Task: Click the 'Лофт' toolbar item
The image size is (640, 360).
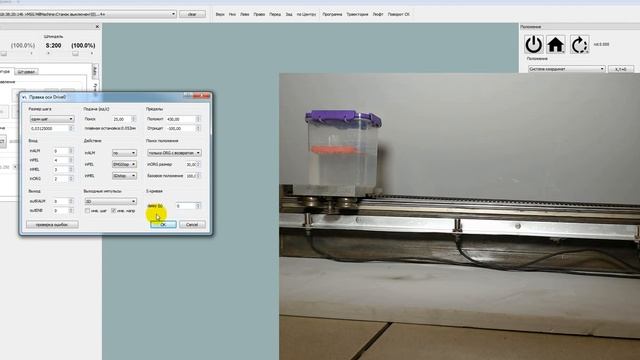Action: point(378,14)
